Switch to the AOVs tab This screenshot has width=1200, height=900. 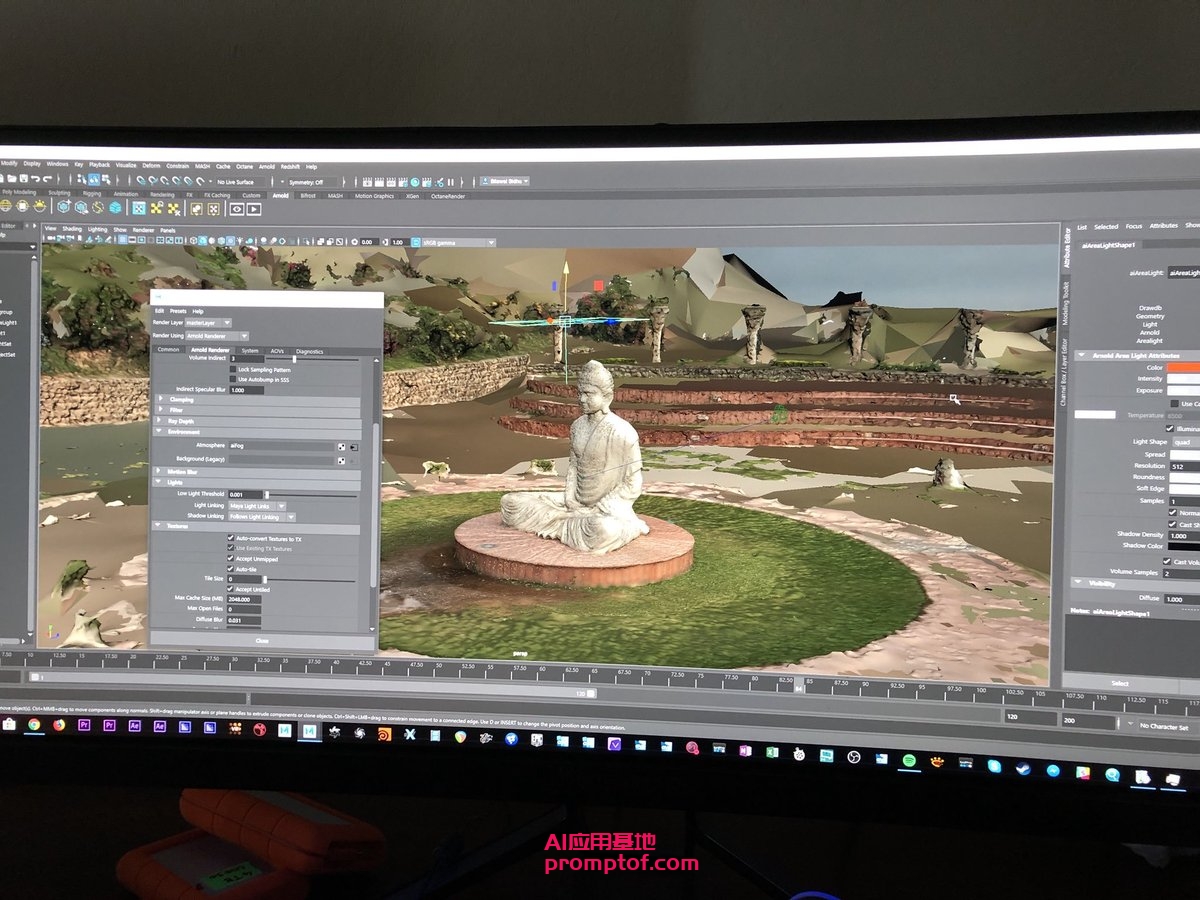277,351
